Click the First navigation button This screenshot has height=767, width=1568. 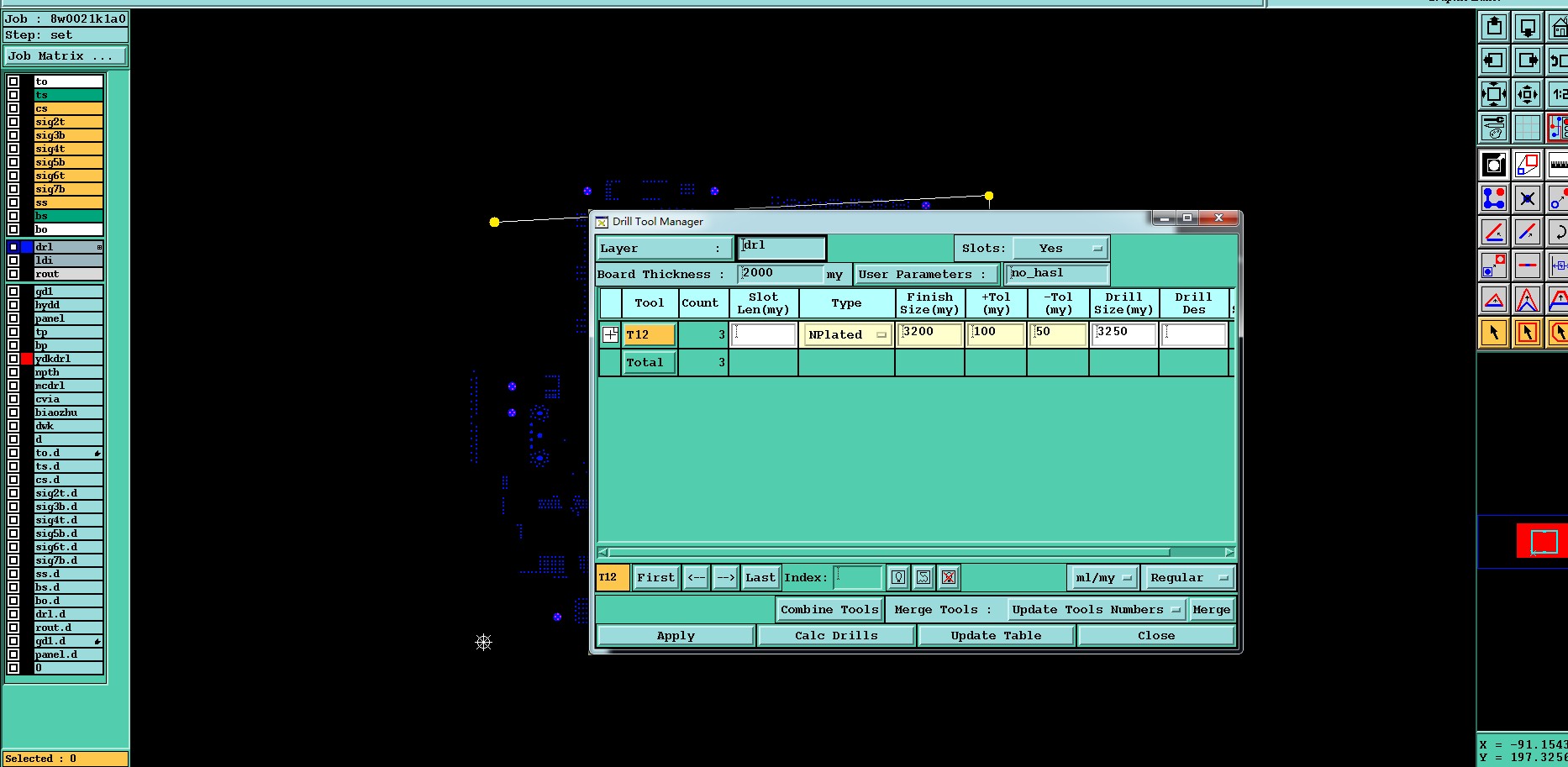(655, 578)
